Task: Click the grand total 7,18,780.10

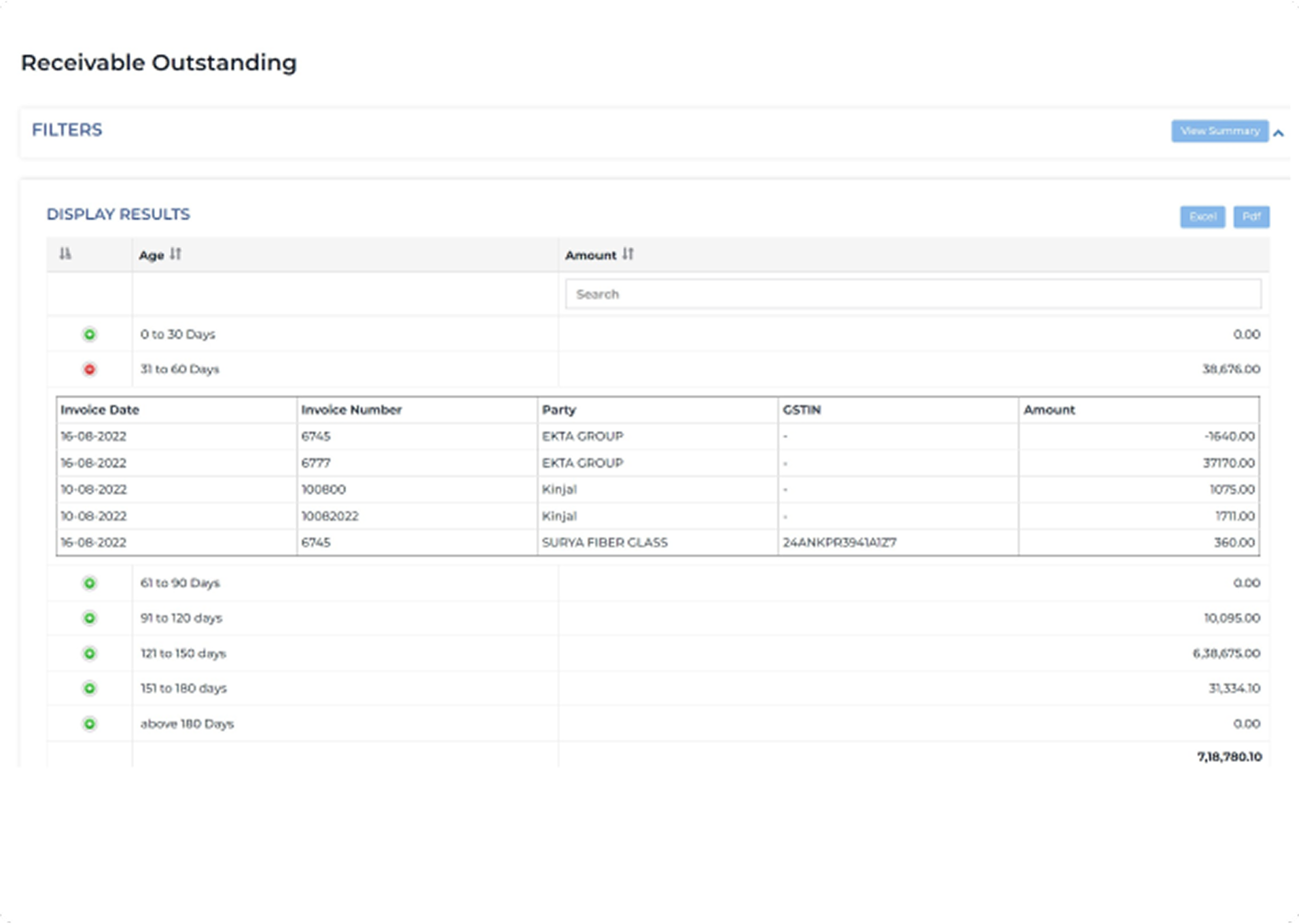Action: coord(1229,757)
